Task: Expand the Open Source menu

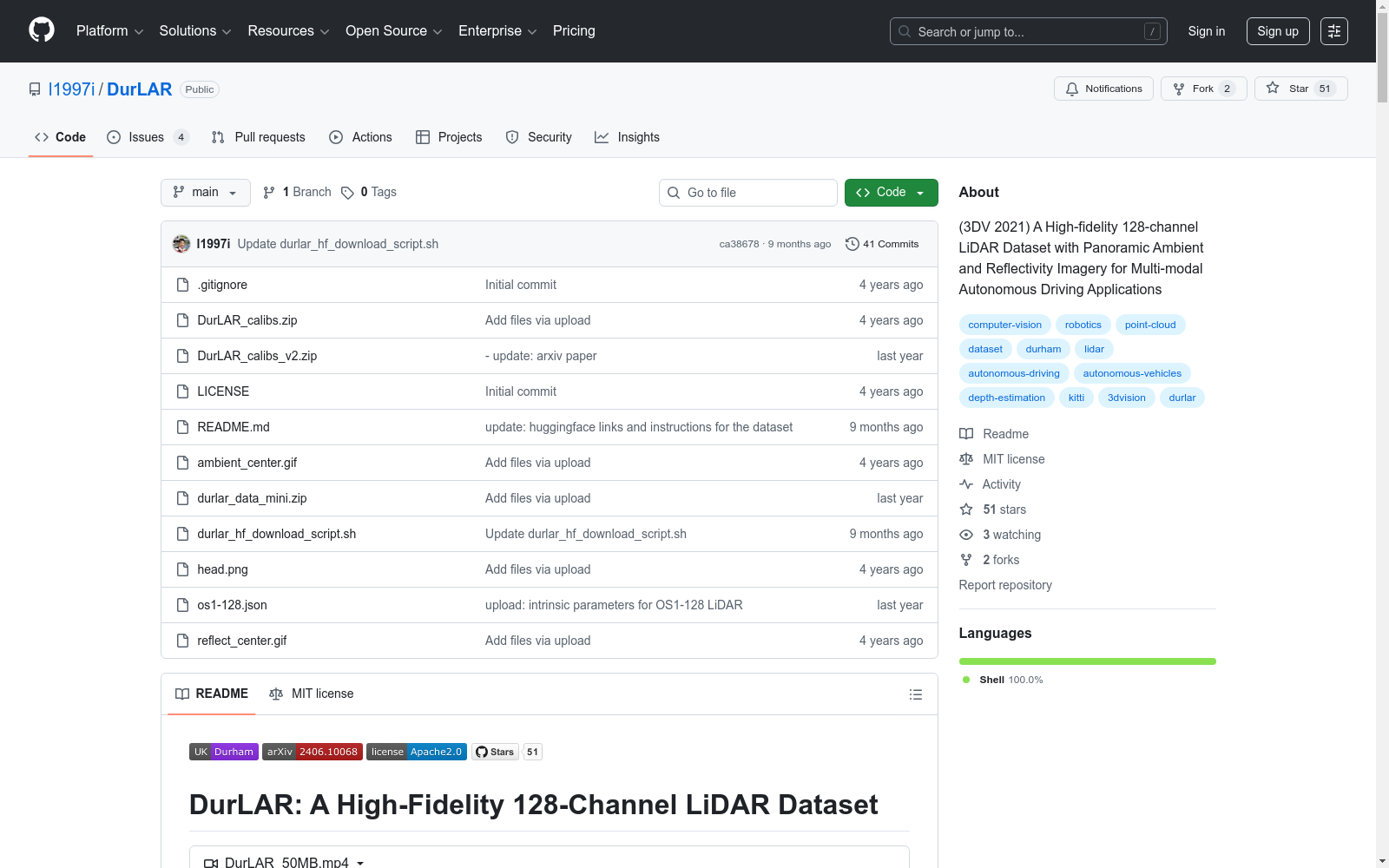Action: pos(394,31)
